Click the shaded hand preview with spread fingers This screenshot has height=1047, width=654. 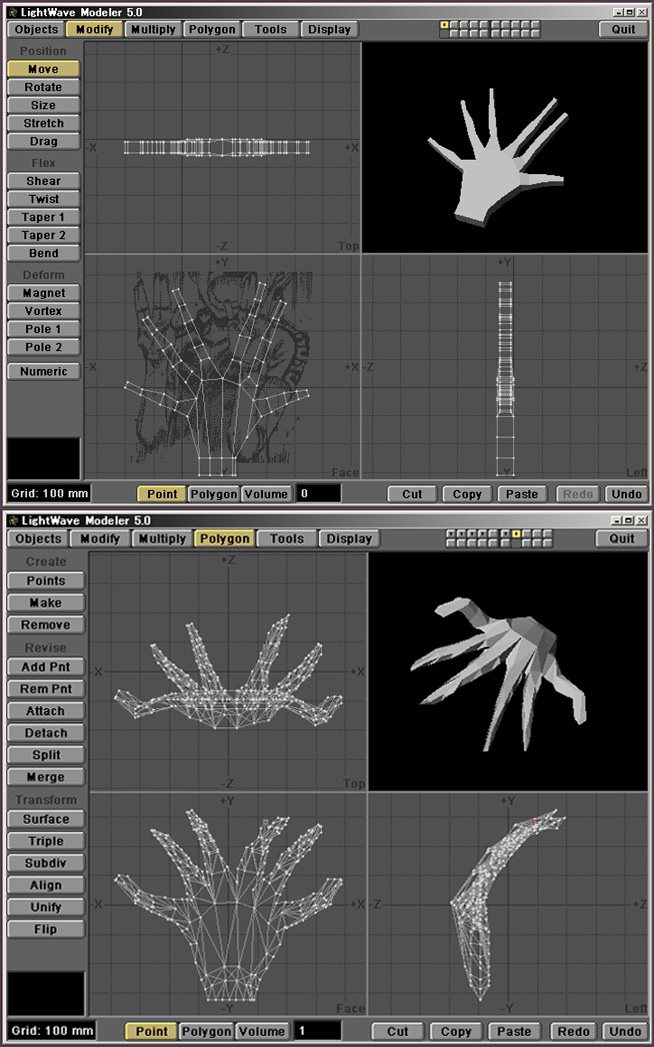coord(494,148)
